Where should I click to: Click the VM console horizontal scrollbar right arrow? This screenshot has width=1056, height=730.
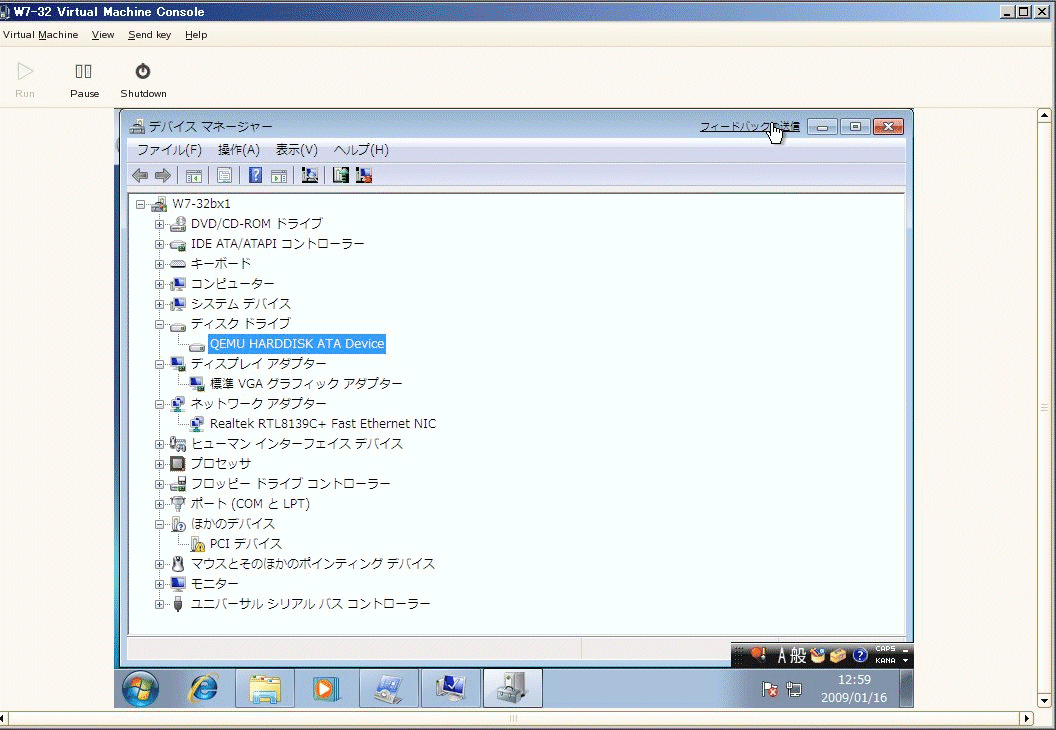coord(1027,719)
